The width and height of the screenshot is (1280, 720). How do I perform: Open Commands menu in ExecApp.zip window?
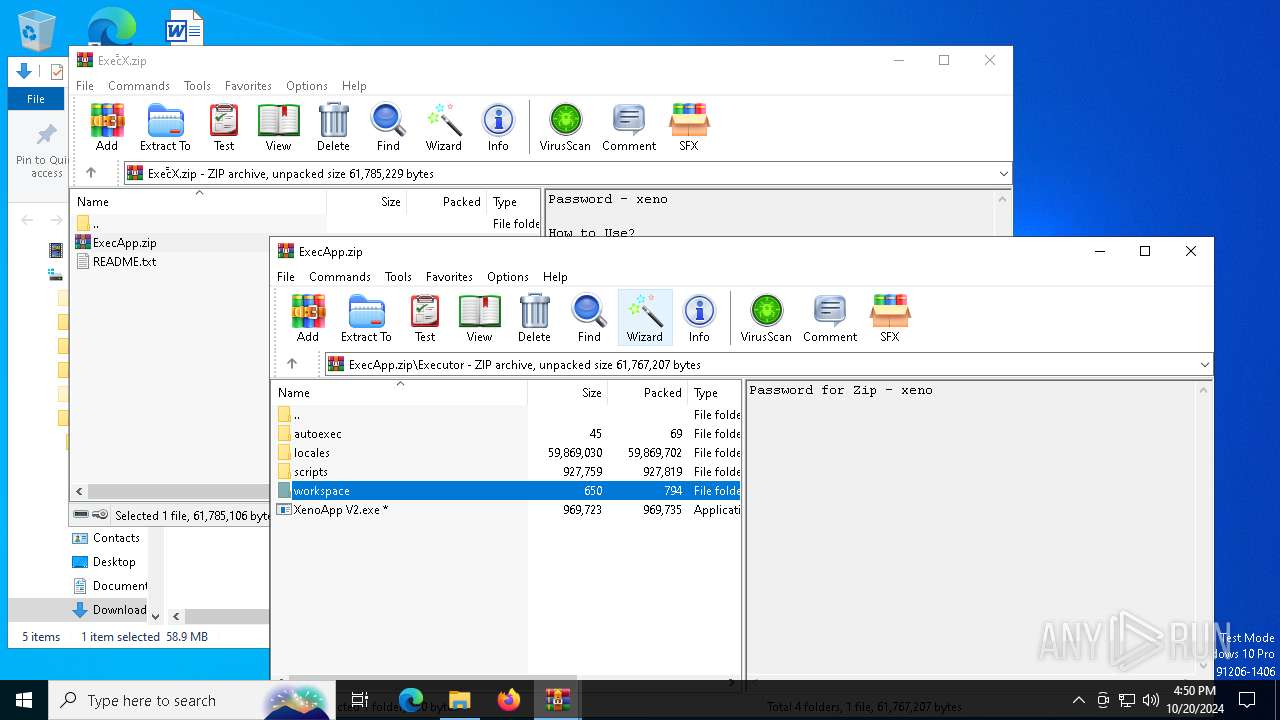point(340,277)
